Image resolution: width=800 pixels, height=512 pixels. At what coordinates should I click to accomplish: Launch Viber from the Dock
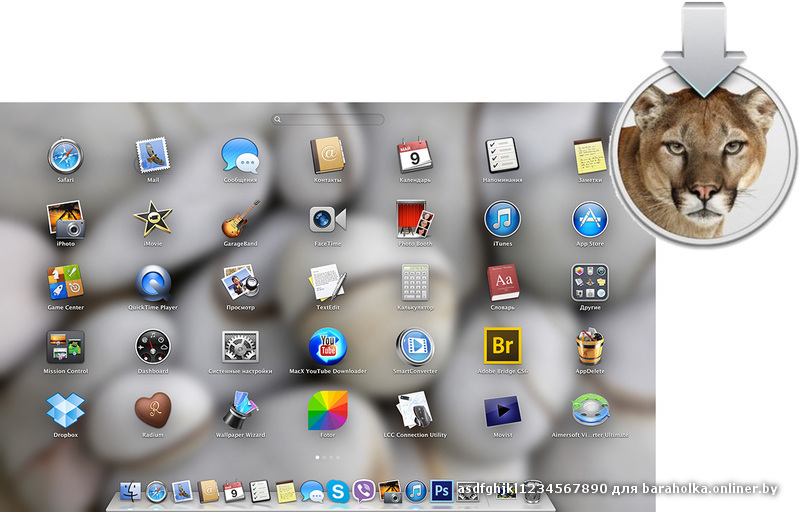pos(364,492)
